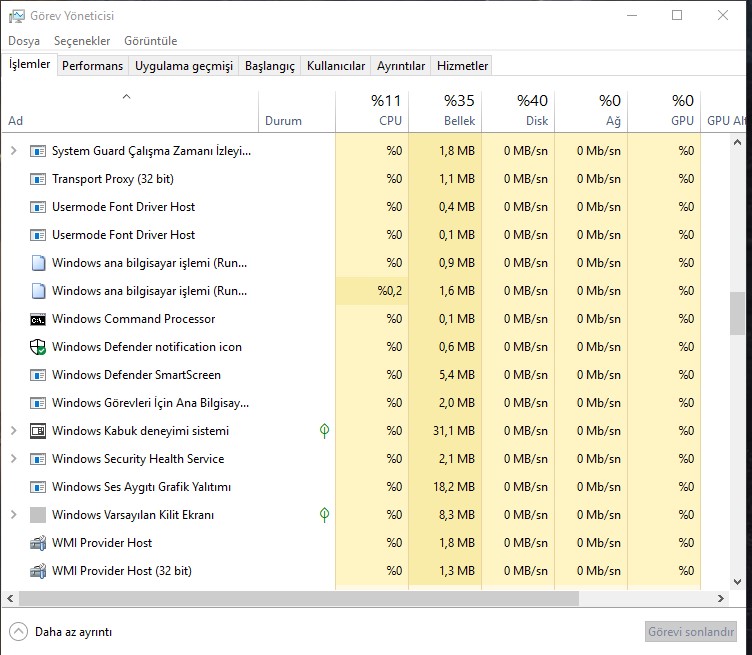This screenshot has height=655, width=752.
Task: Click the System Guard Çalışma Zamanı process icon
Action: (38, 151)
